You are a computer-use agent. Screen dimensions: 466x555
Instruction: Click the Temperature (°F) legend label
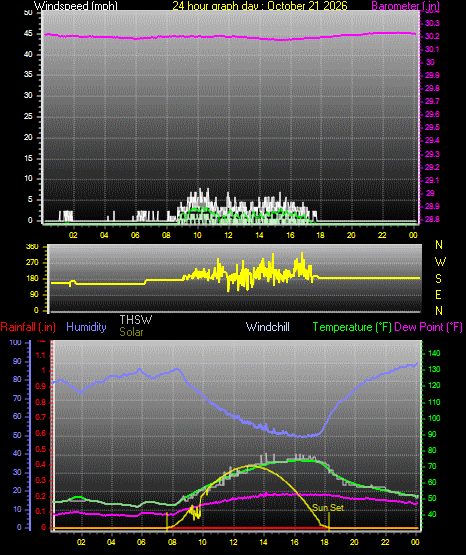click(x=352, y=327)
